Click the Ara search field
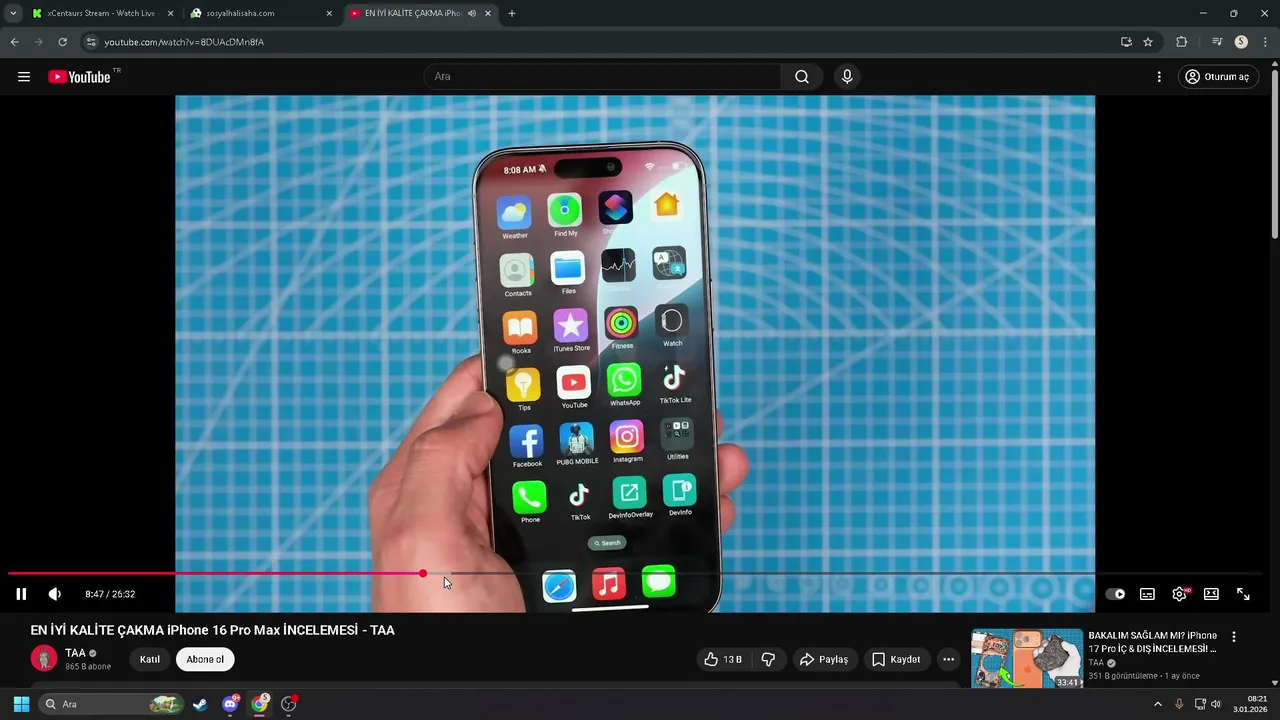The height and width of the screenshot is (720, 1280). click(603, 77)
